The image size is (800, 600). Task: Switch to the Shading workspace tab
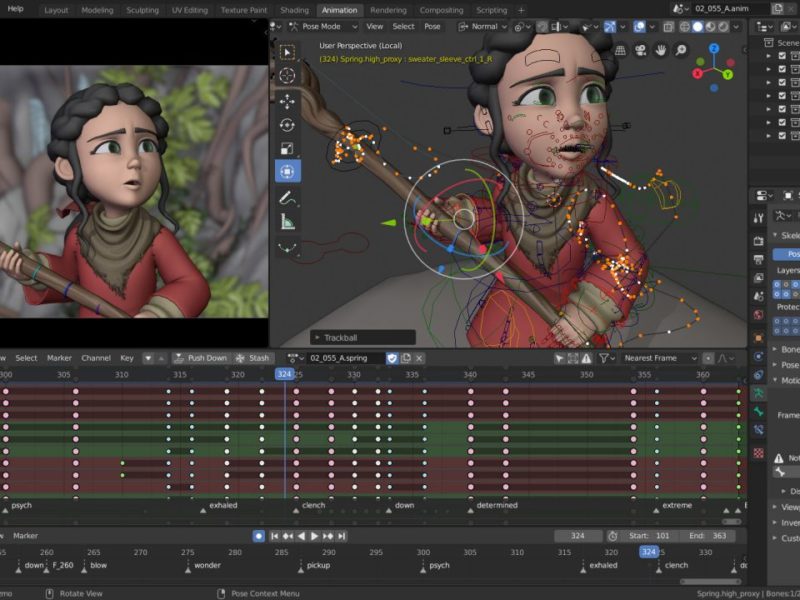pyautogui.click(x=294, y=10)
